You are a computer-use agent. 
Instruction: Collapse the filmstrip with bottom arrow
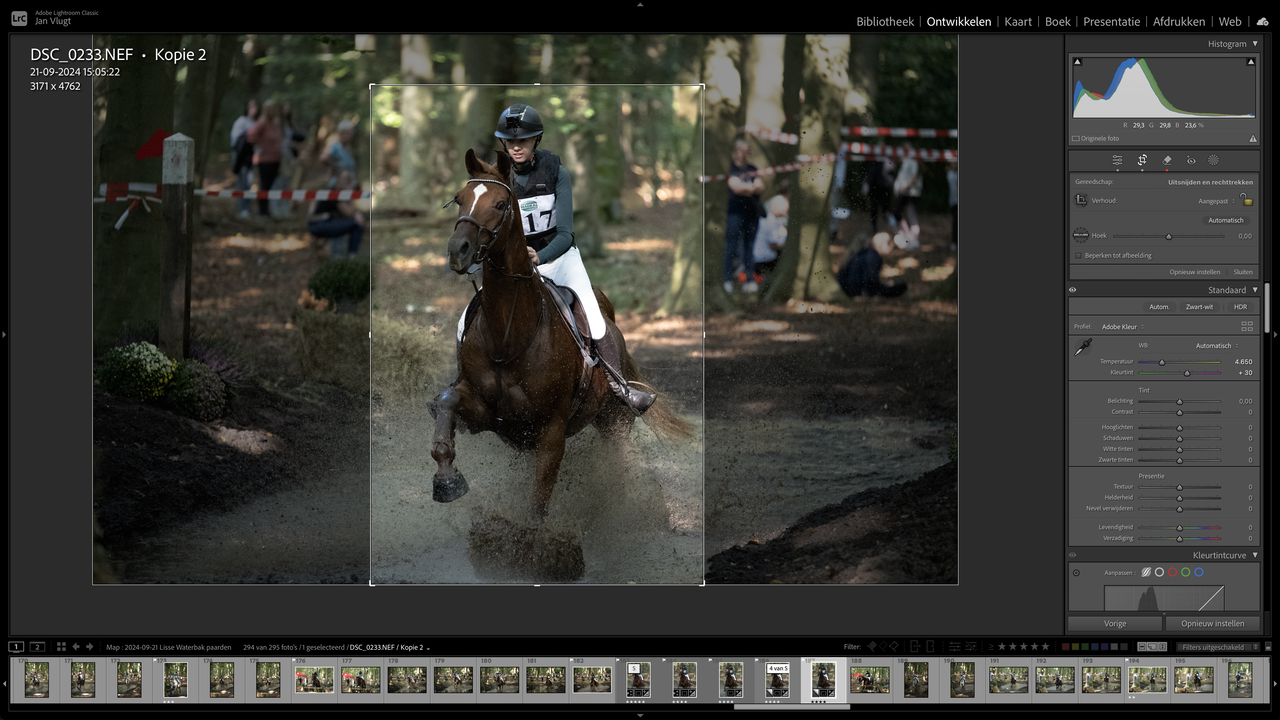(x=640, y=716)
